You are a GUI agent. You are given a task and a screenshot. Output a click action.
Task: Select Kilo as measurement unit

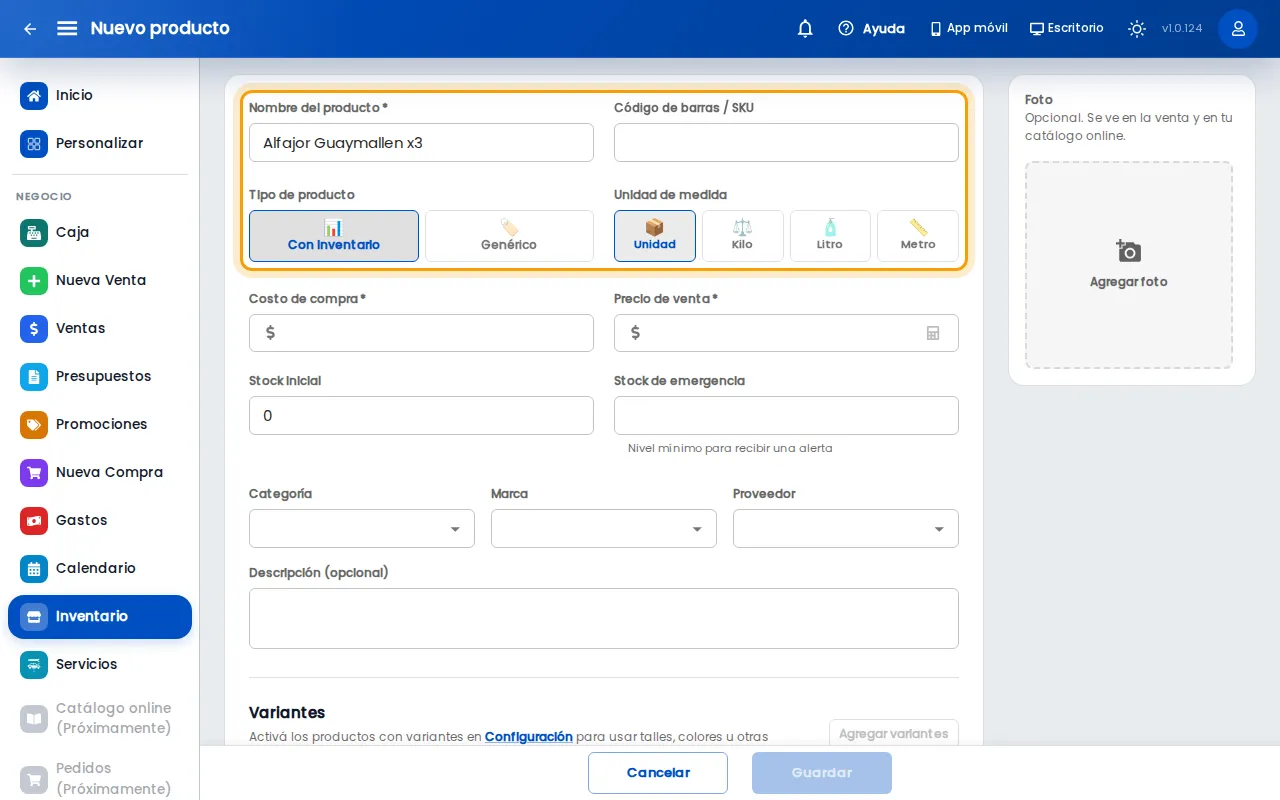742,236
